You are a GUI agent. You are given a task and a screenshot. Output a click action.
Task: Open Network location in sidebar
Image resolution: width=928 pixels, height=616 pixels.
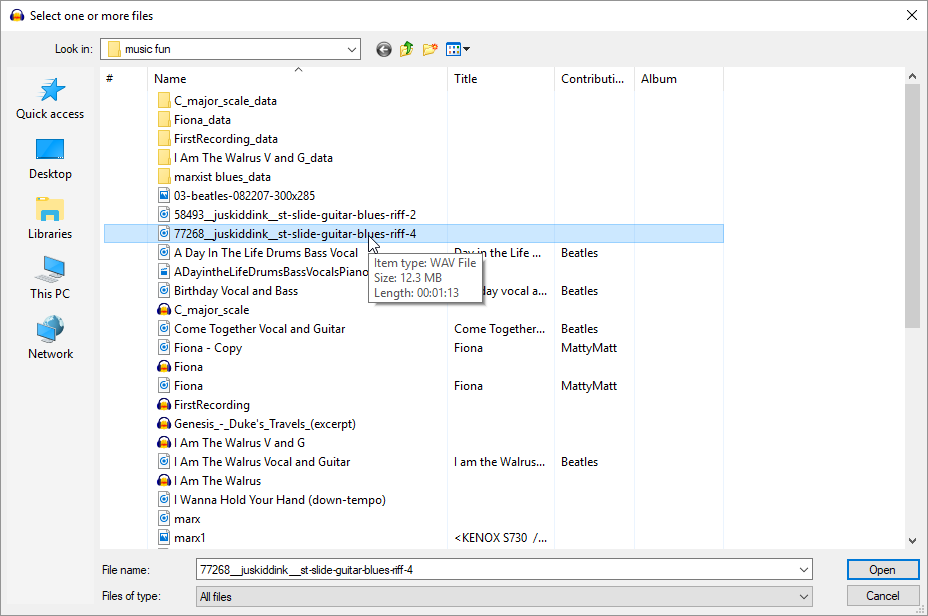point(50,339)
